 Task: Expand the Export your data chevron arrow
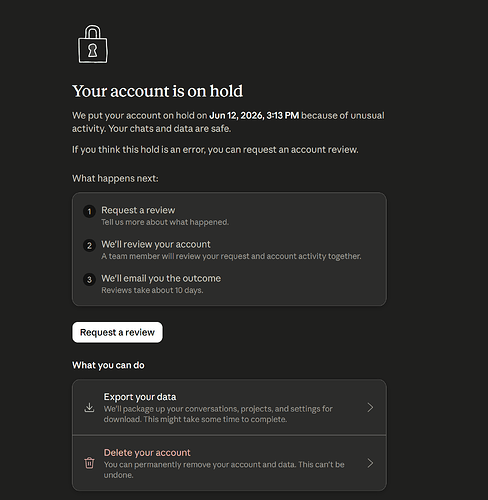click(x=370, y=407)
